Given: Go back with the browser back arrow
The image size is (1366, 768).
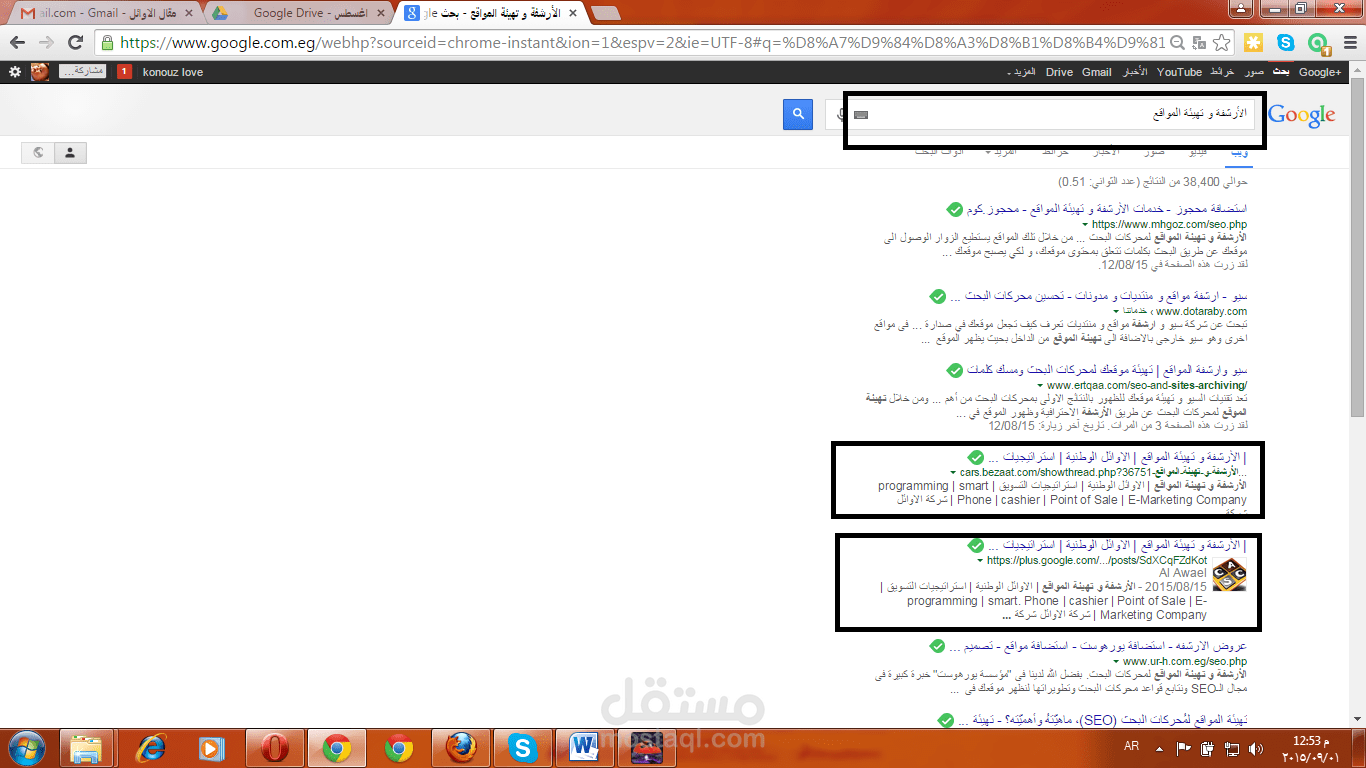Looking at the screenshot, I should [17, 42].
